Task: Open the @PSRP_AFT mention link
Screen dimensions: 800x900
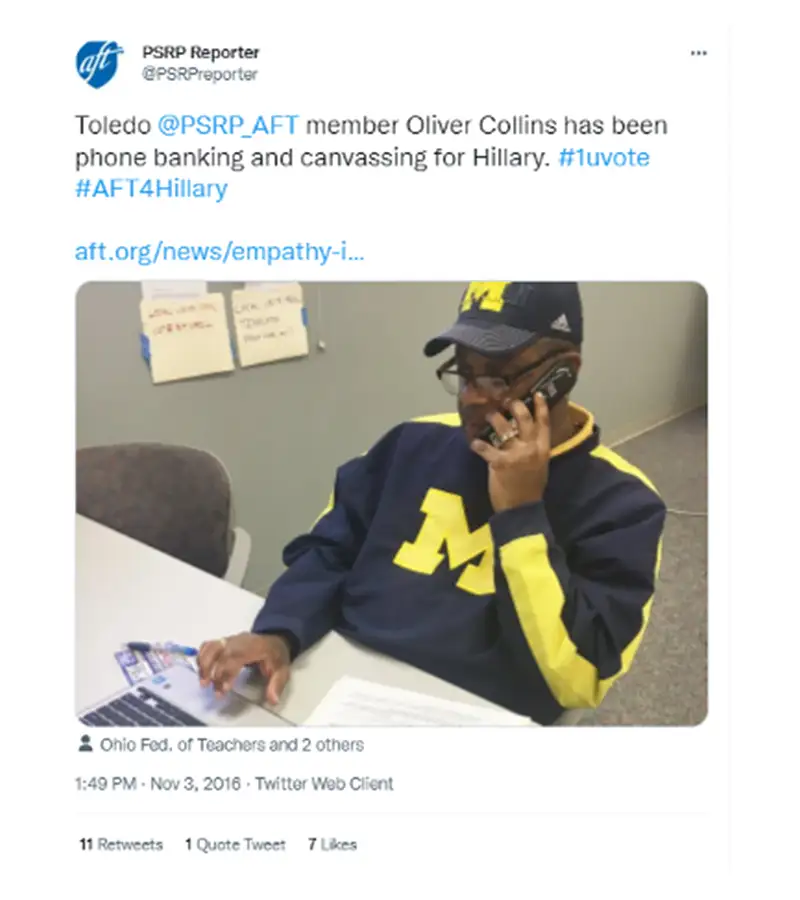Action: pos(229,126)
